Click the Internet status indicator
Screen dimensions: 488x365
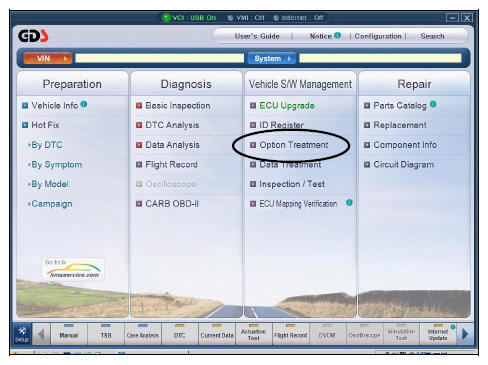click(298, 18)
